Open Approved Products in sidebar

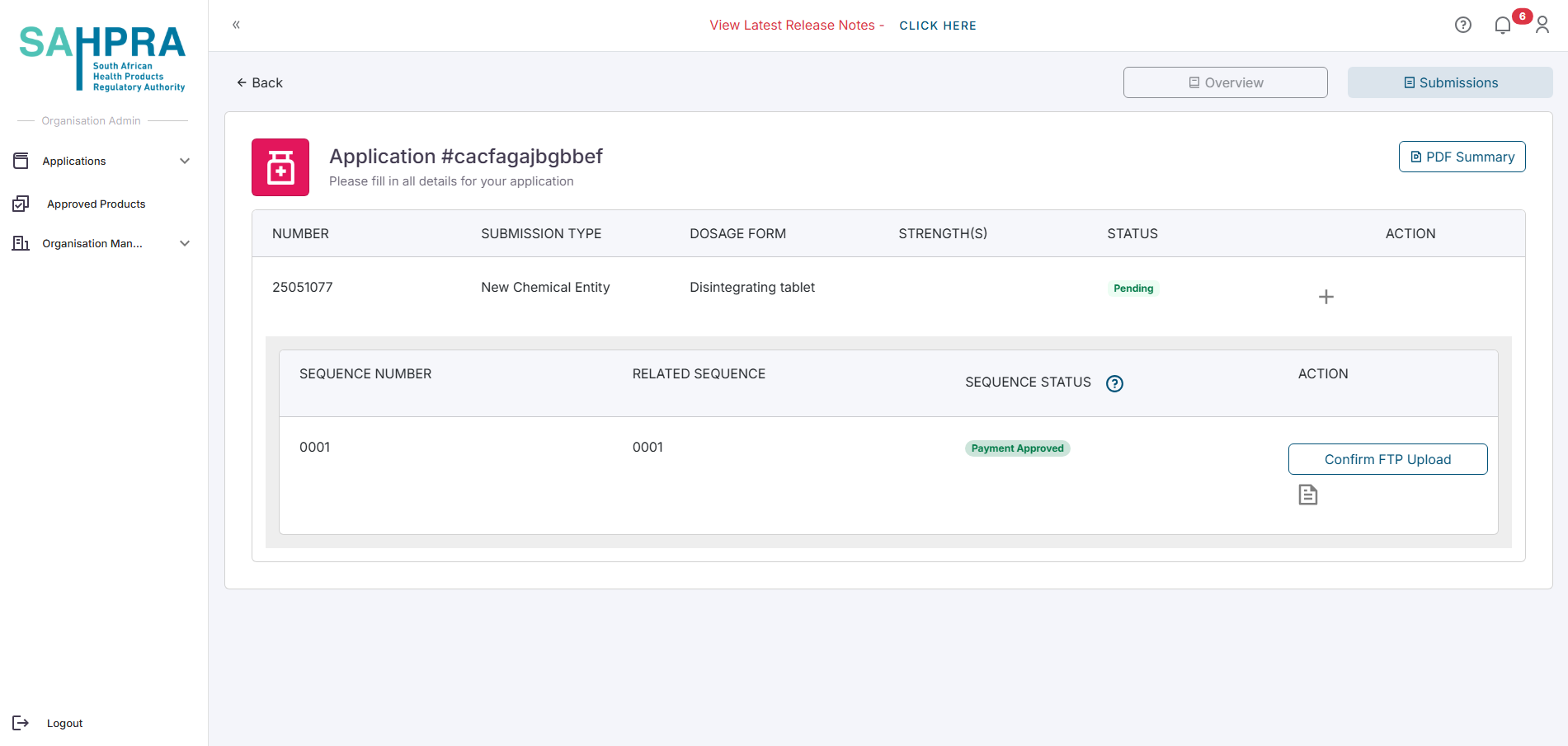tap(96, 204)
